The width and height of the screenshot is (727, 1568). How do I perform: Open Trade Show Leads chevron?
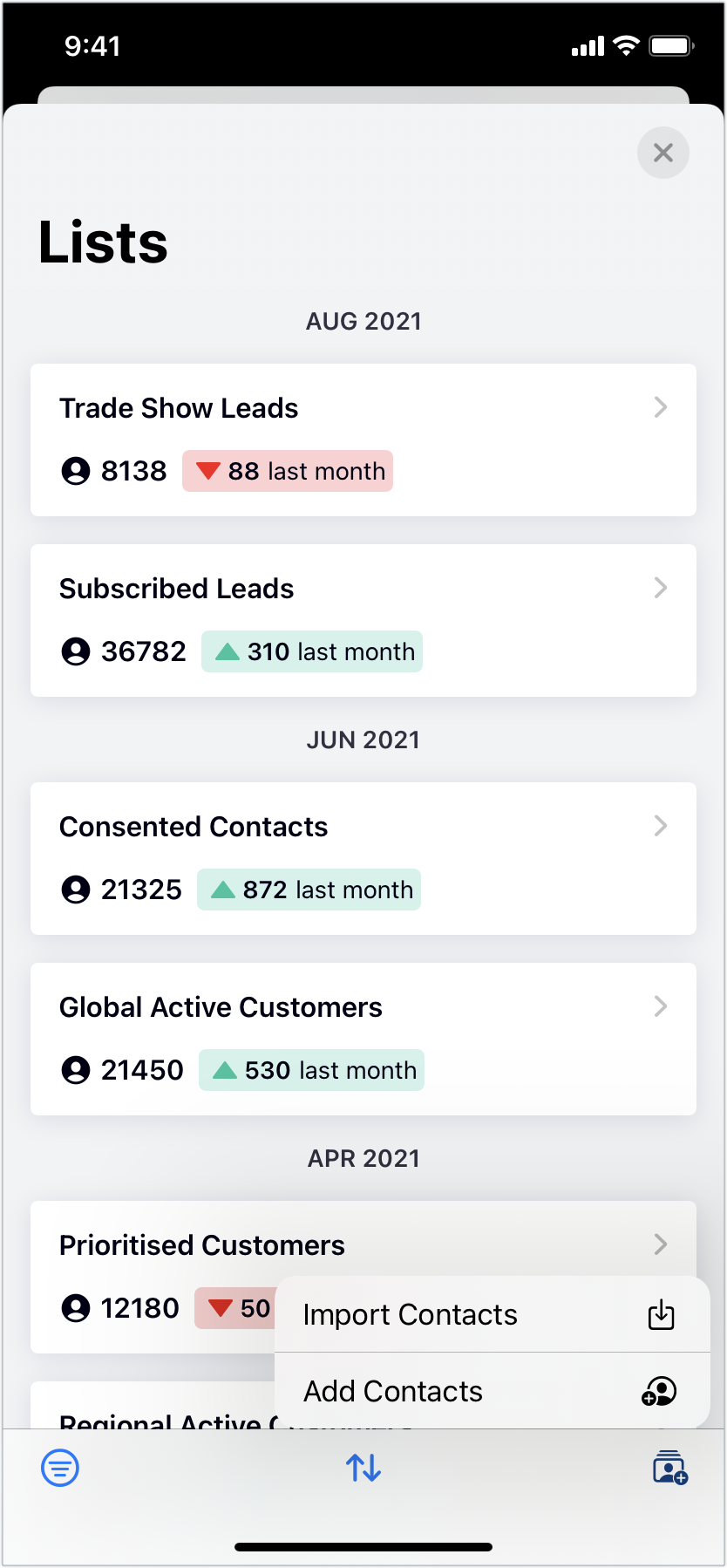click(661, 407)
